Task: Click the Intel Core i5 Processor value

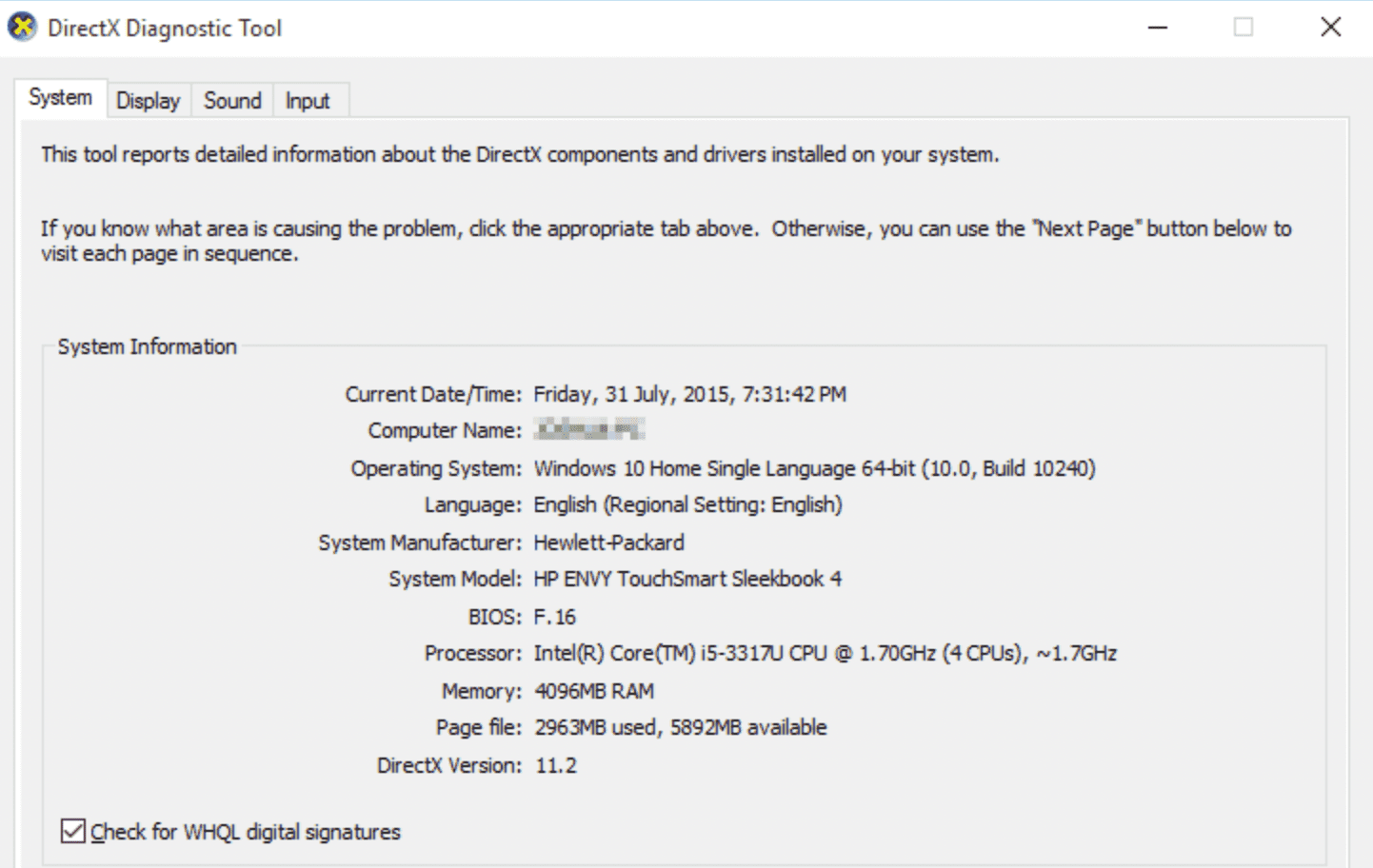Action: [825, 653]
